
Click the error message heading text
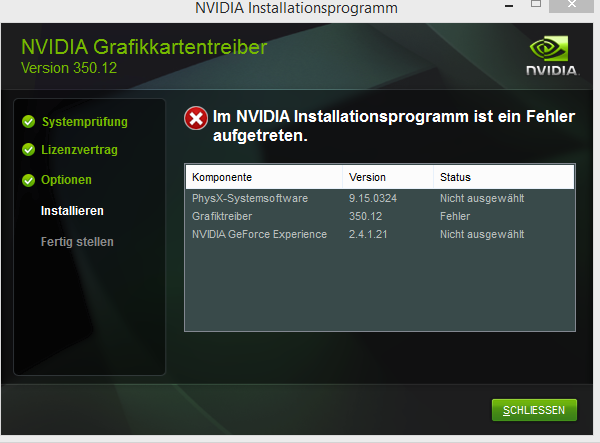(394, 126)
